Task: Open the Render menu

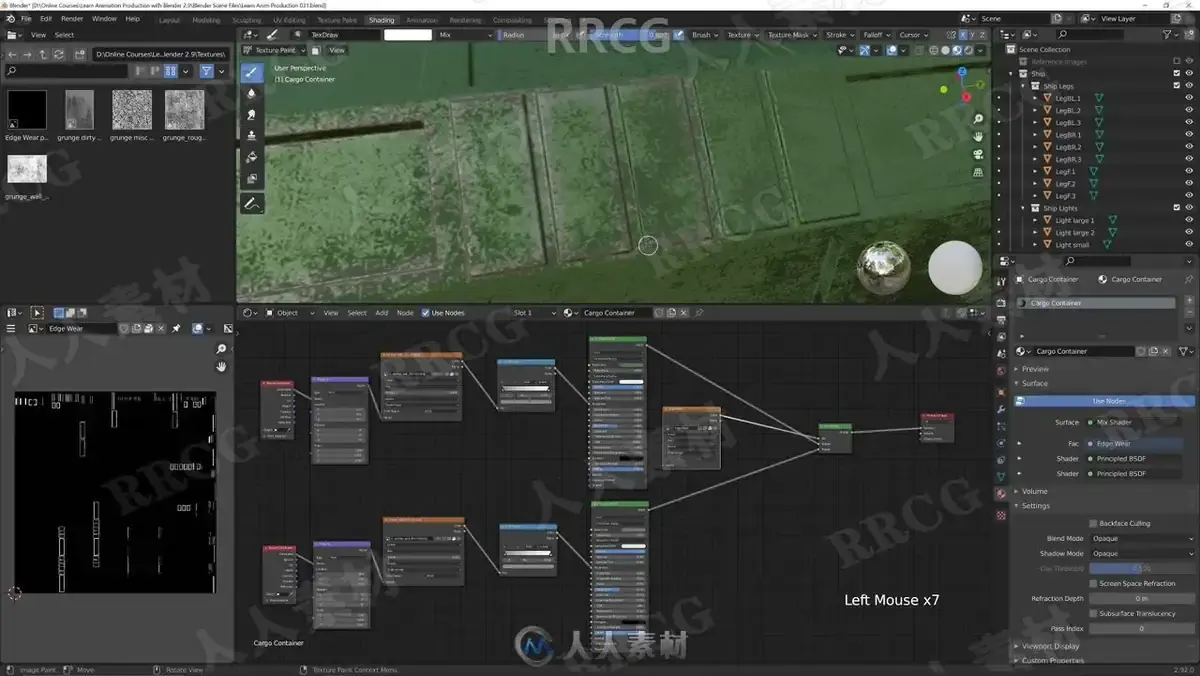Action: coord(72,18)
